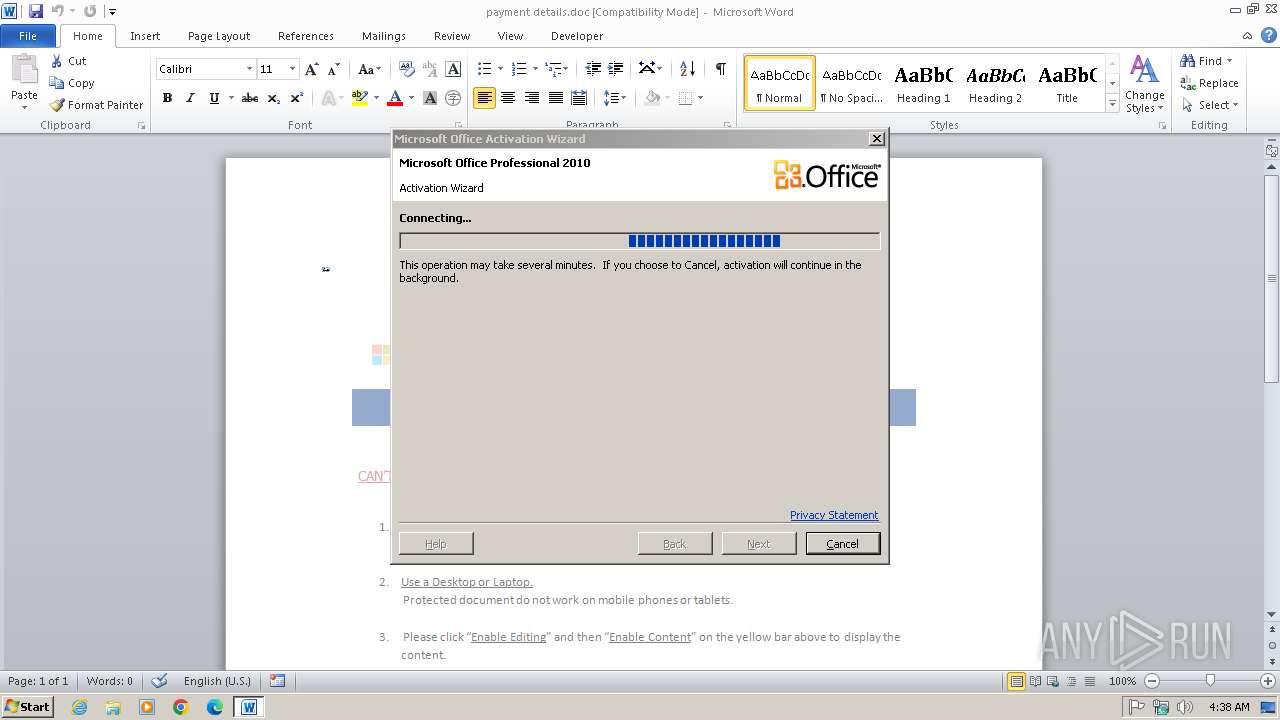This screenshot has height=720, width=1280.
Task: Open Internet Explorer from the taskbar
Action: point(79,707)
